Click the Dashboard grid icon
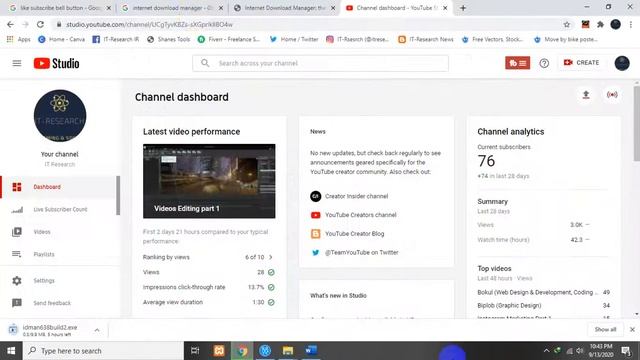Image resolution: width=640 pixels, height=360 pixels. (x=17, y=187)
